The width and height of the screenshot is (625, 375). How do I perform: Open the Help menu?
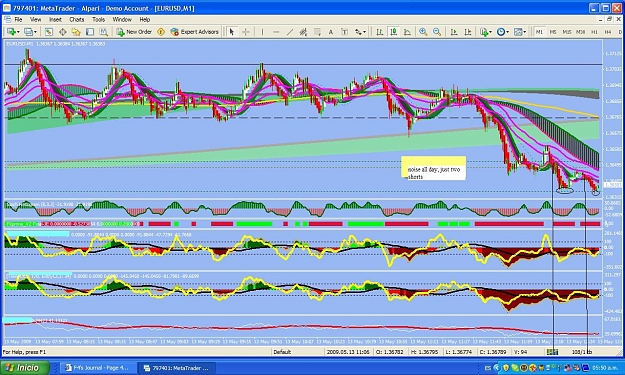click(145, 20)
